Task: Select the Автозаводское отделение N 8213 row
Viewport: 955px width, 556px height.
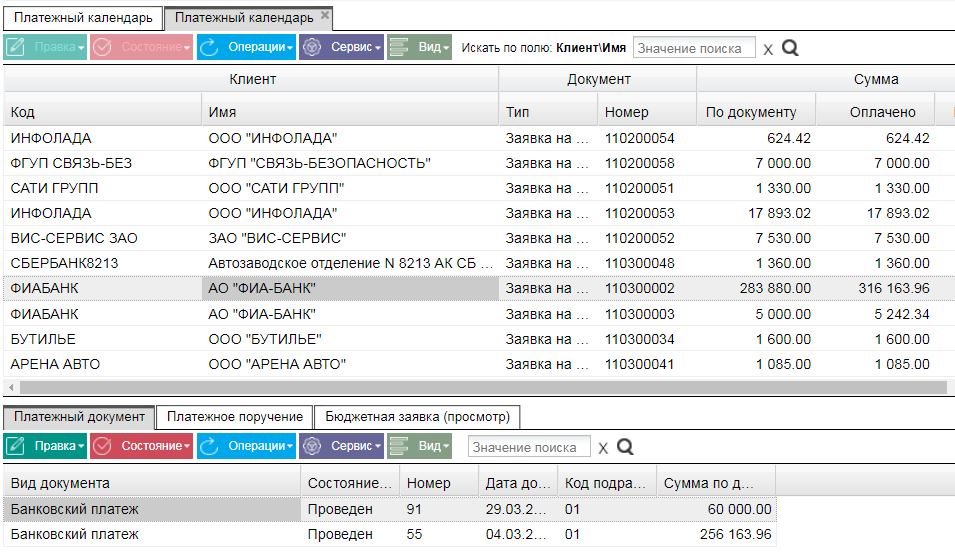Action: (478, 263)
